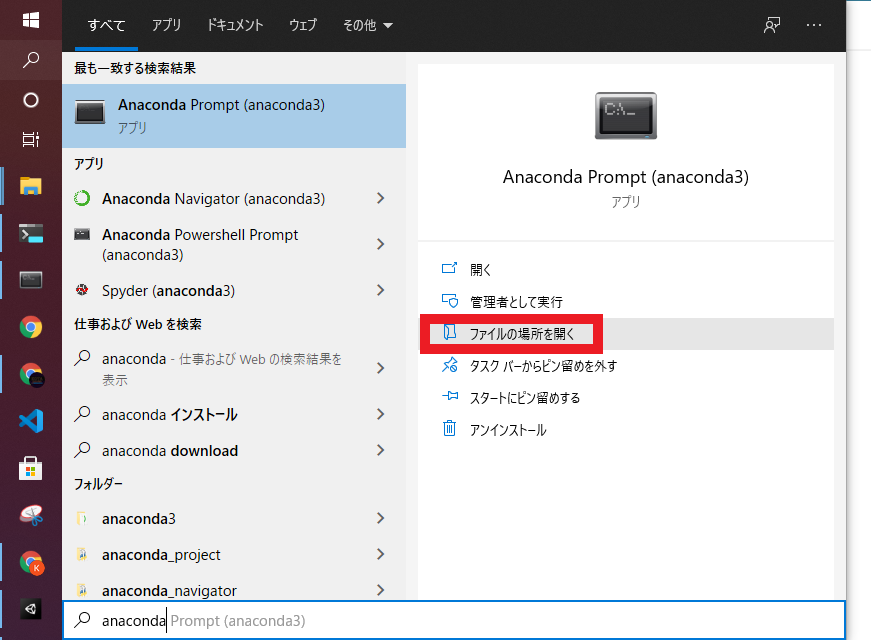This screenshot has height=640, width=871.
Task: Expand anaconda web search result arrow
Action: pyautogui.click(x=381, y=368)
